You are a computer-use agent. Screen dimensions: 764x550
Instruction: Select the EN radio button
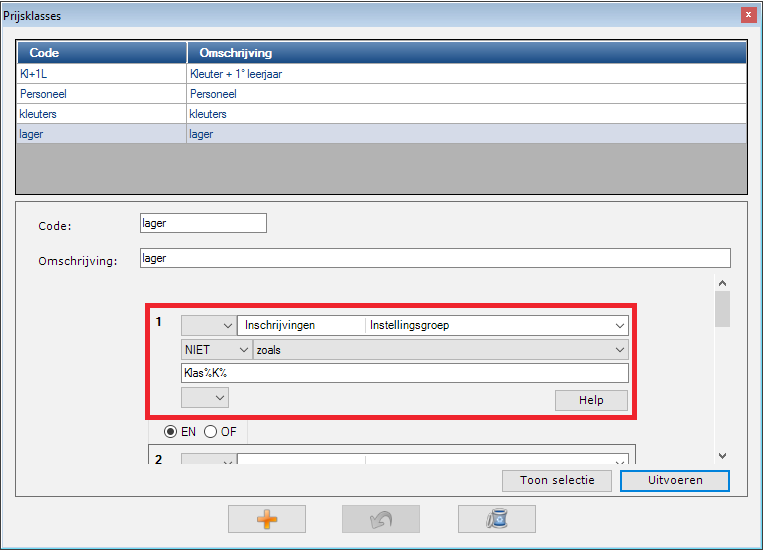tap(171, 432)
